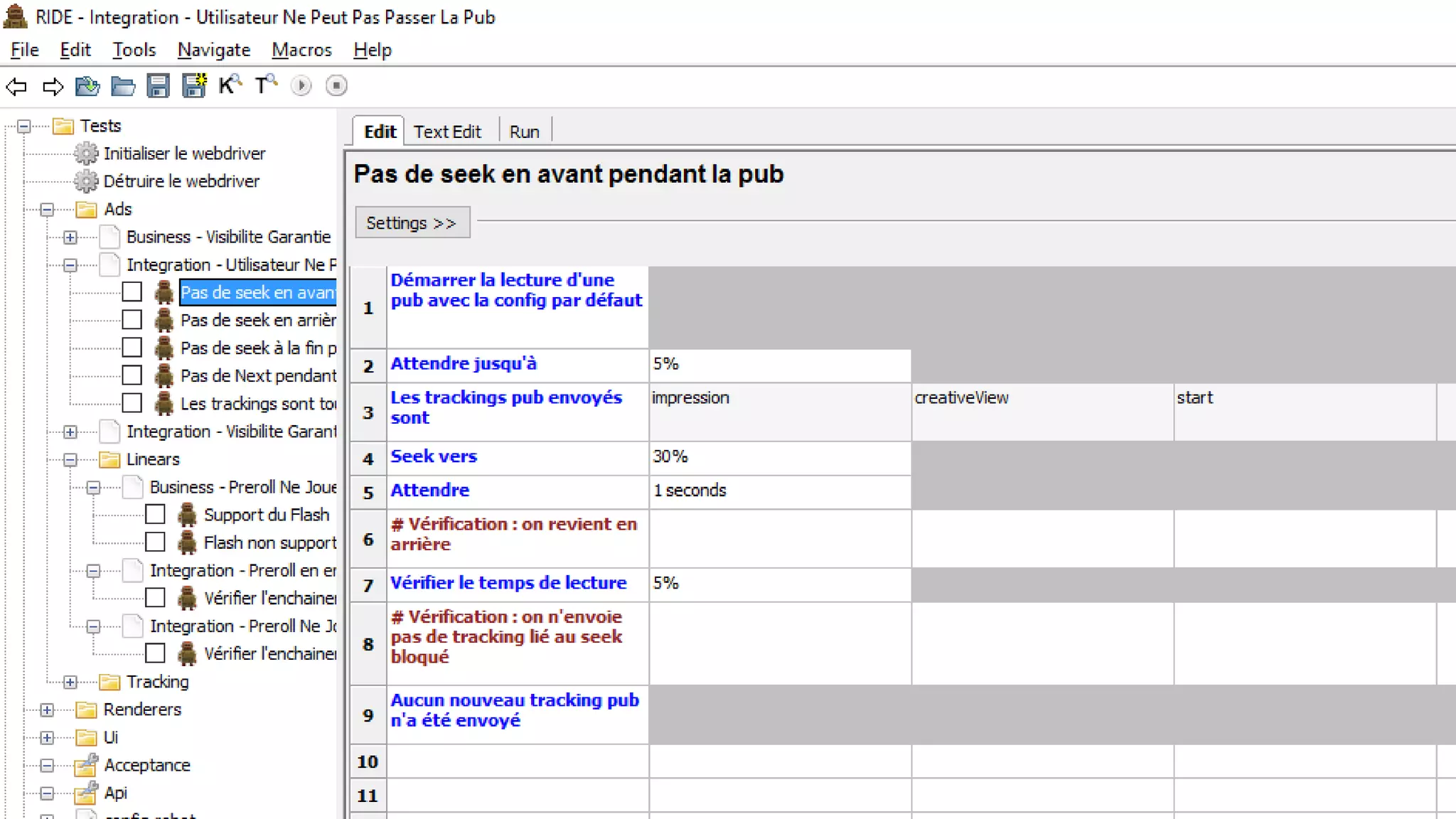1456x819 pixels.
Task: Click the Ads folder icon
Action: (x=86, y=209)
